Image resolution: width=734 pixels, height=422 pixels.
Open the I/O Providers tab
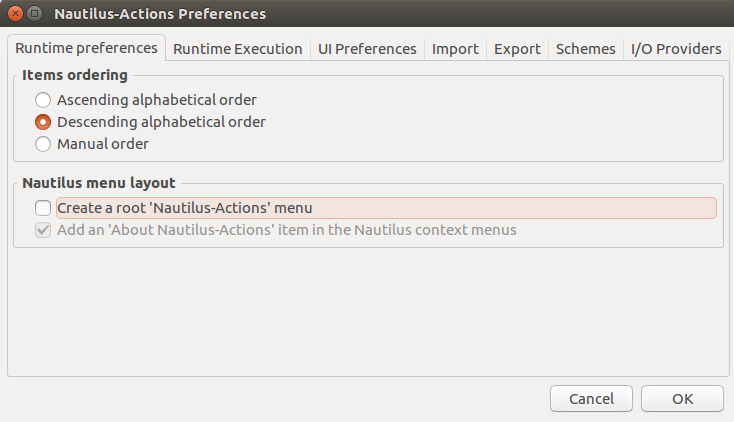675,49
